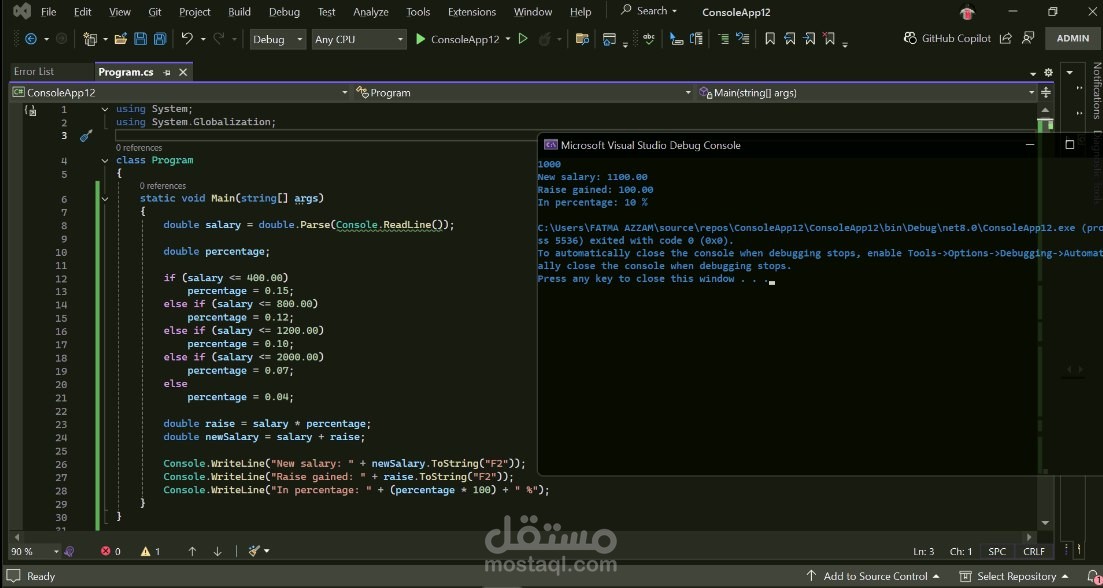
Task: Click the errors count indicator showing 0
Action: [110, 551]
